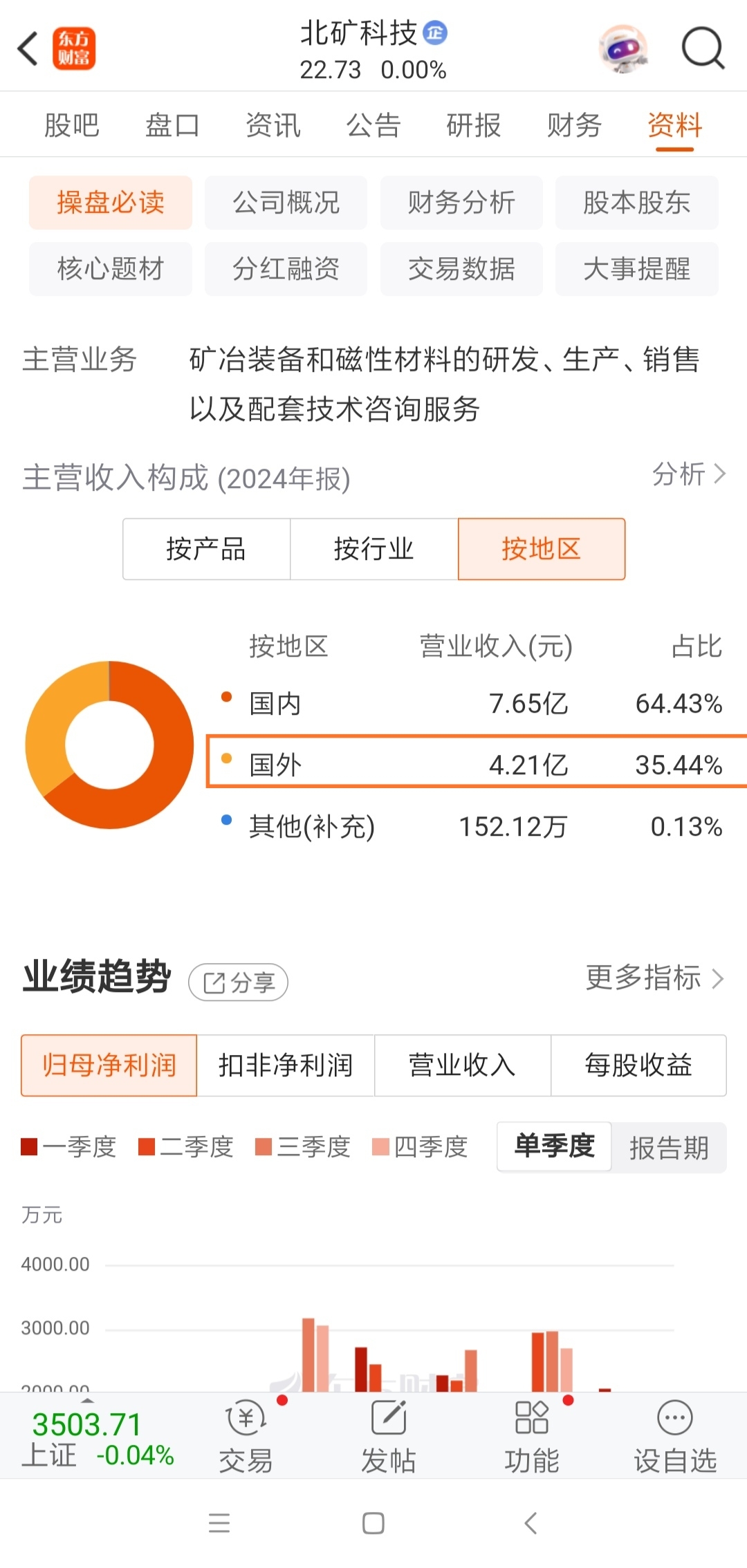Switch to the 股吧 tab

72,125
